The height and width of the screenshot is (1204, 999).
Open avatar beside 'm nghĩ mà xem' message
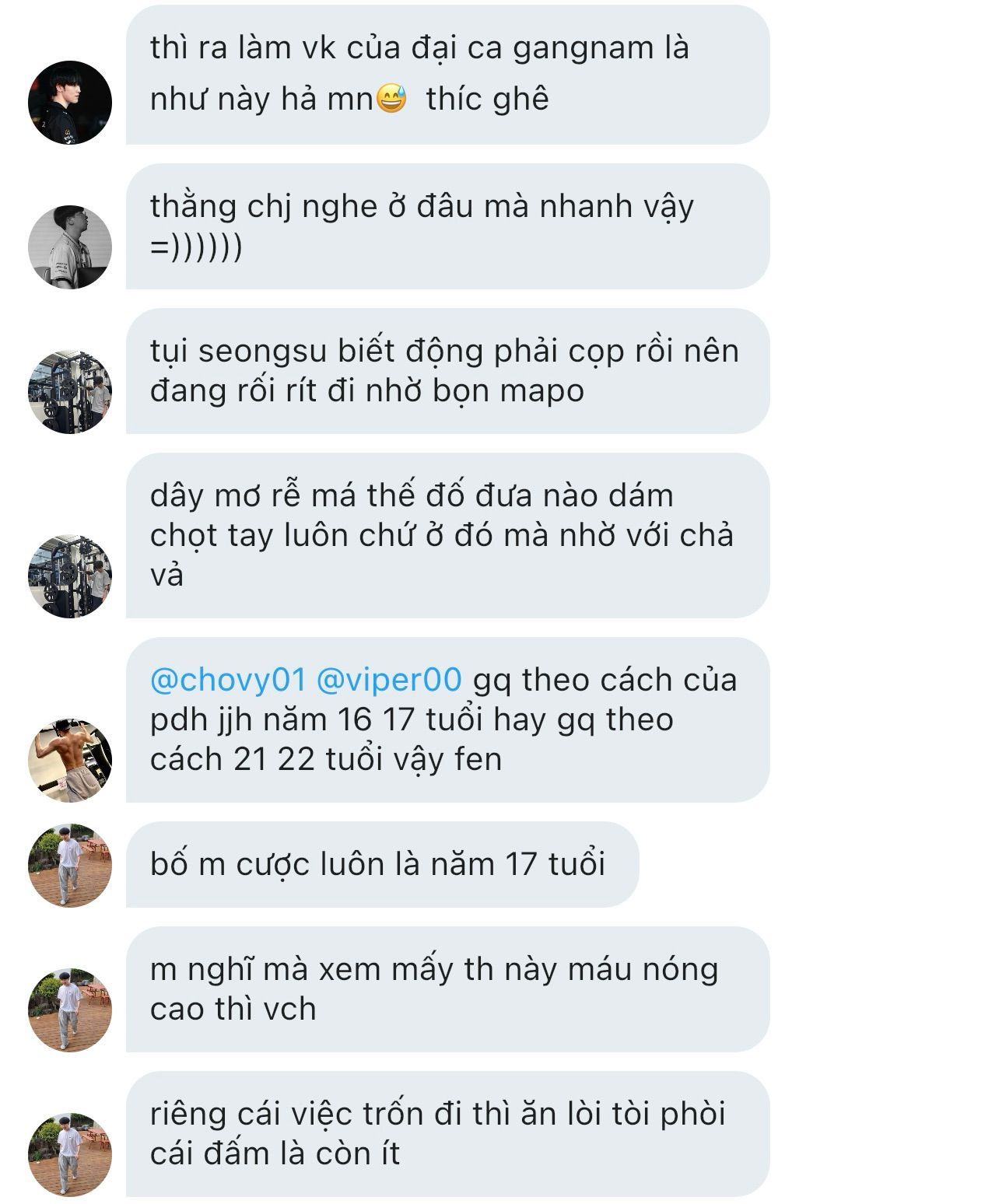pyautogui.click(x=70, y=1010)
